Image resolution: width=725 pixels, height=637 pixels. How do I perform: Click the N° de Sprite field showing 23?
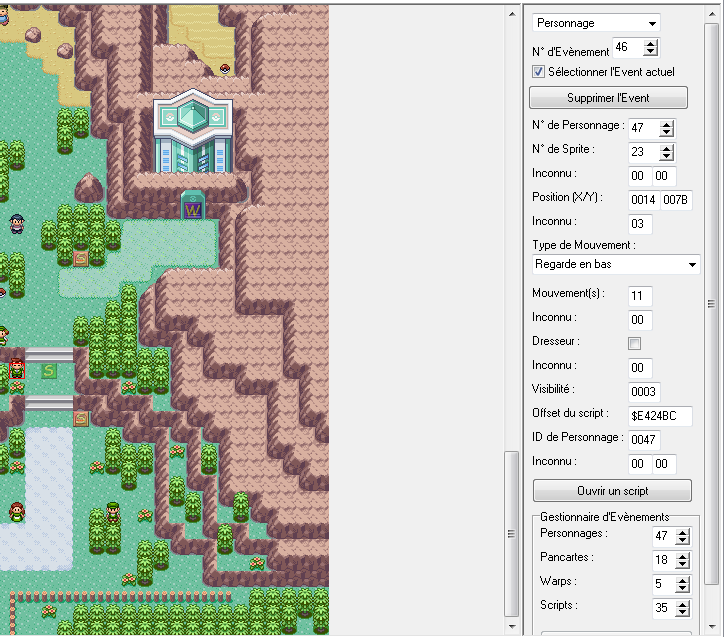(644, 152)
